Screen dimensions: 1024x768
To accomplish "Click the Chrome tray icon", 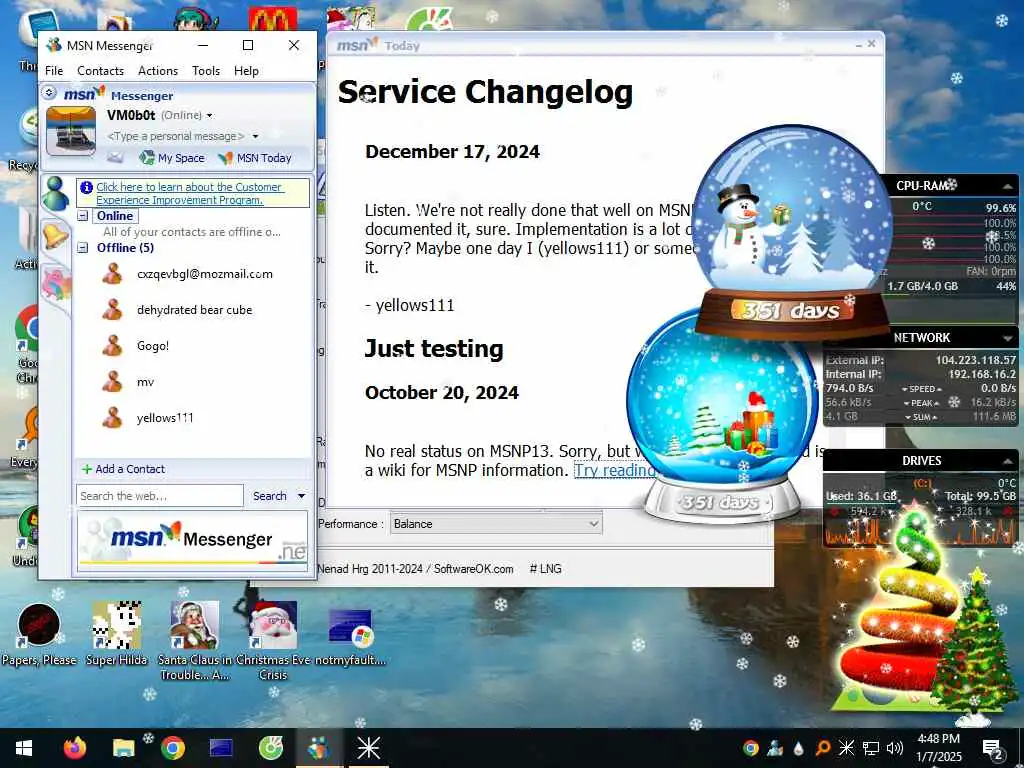I will pyautogui.click(x=750, y=748).
